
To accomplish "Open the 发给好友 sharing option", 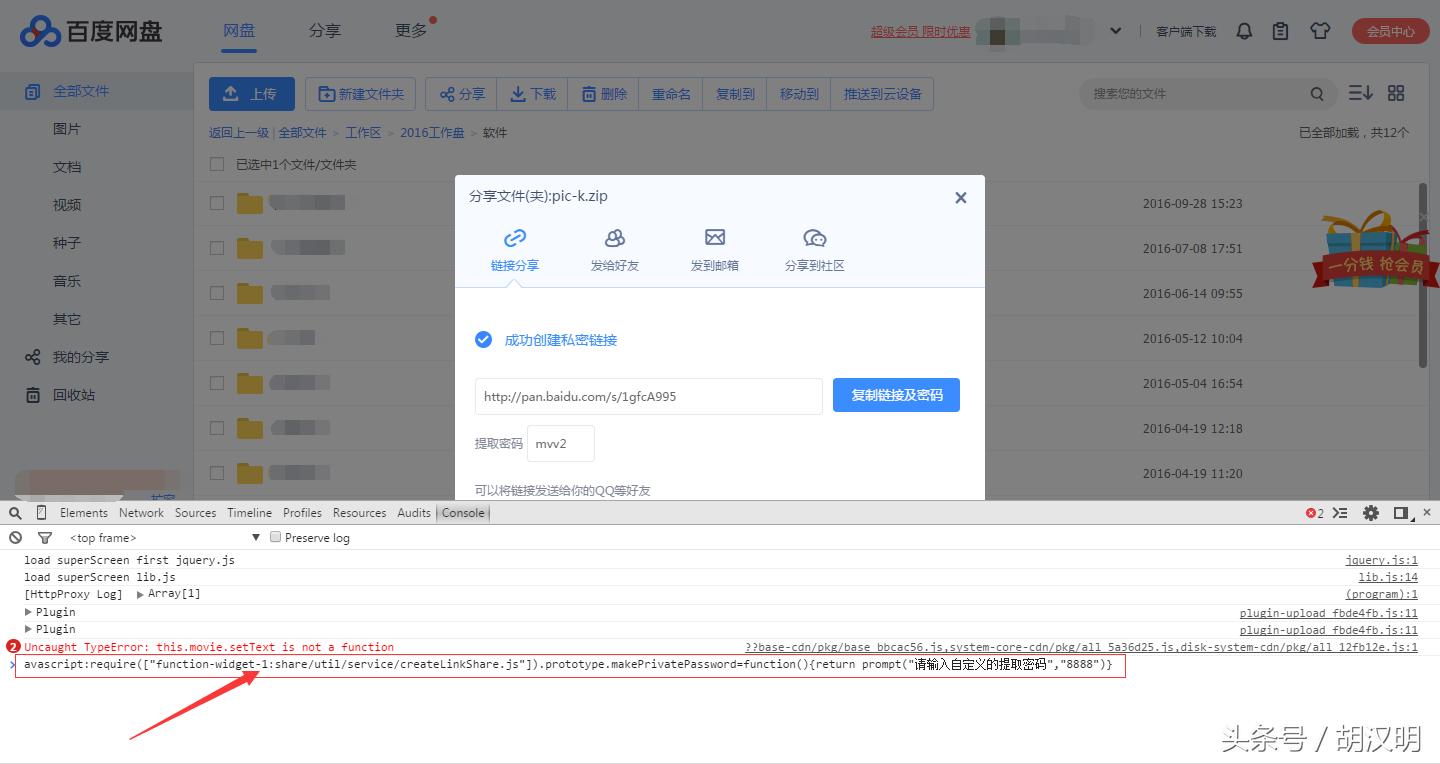I will [614, 240].
